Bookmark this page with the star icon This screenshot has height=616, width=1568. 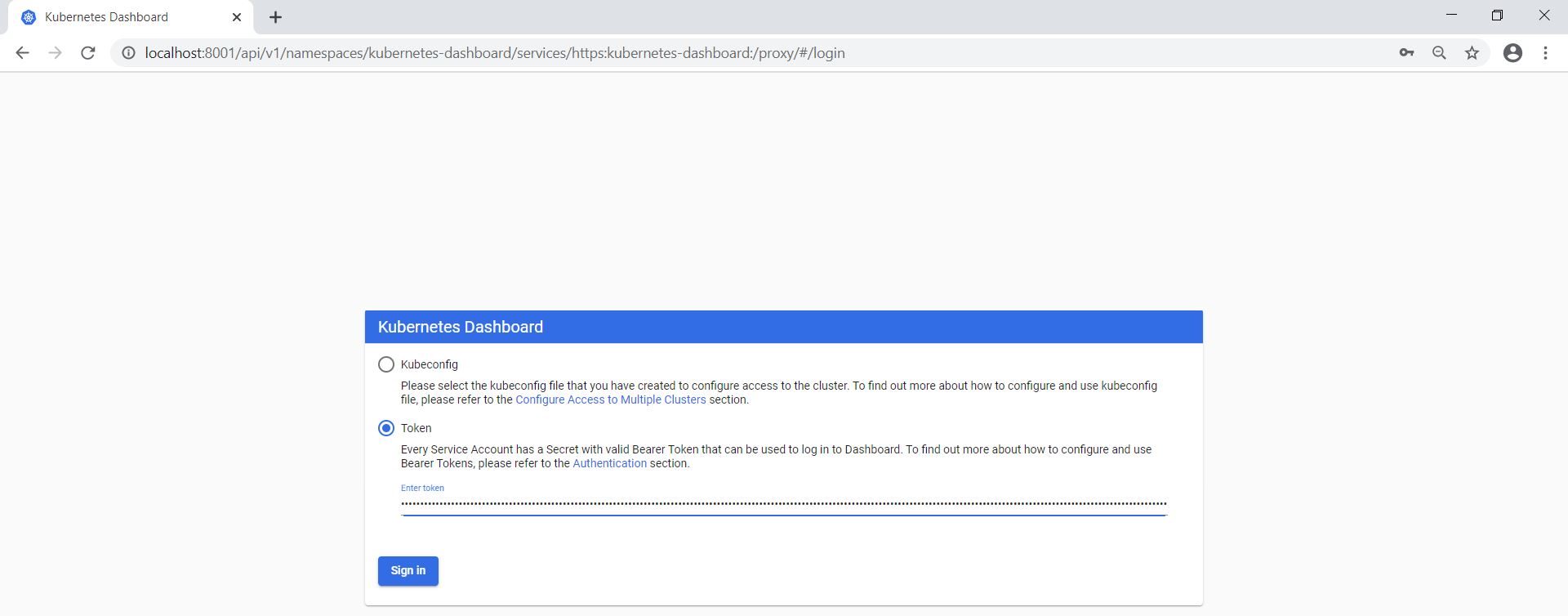(1472, 53)
